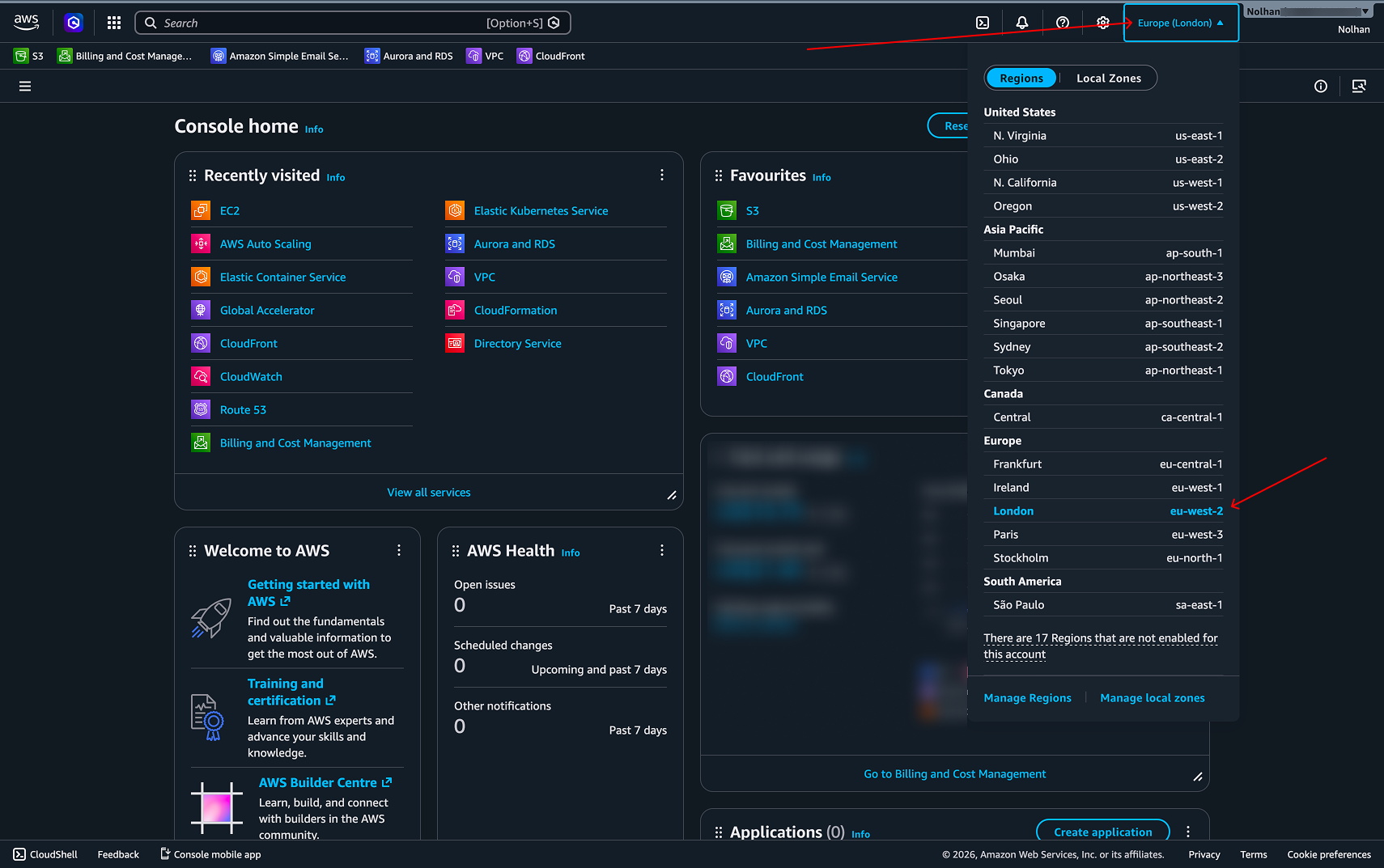Click the Create application button

pyautogui.click(x=1103, y=832)
